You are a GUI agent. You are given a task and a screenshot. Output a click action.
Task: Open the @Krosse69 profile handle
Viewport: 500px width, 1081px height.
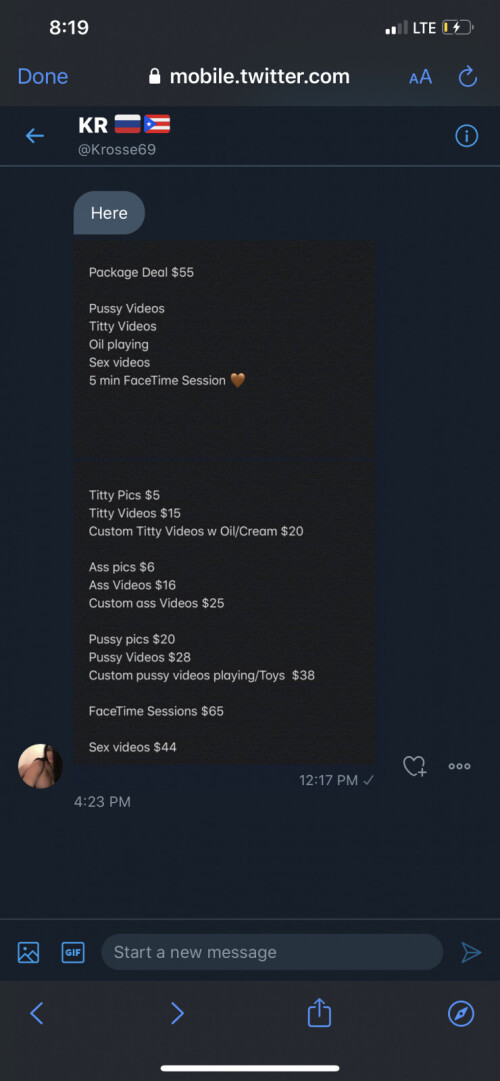click(x=117, y=150)
